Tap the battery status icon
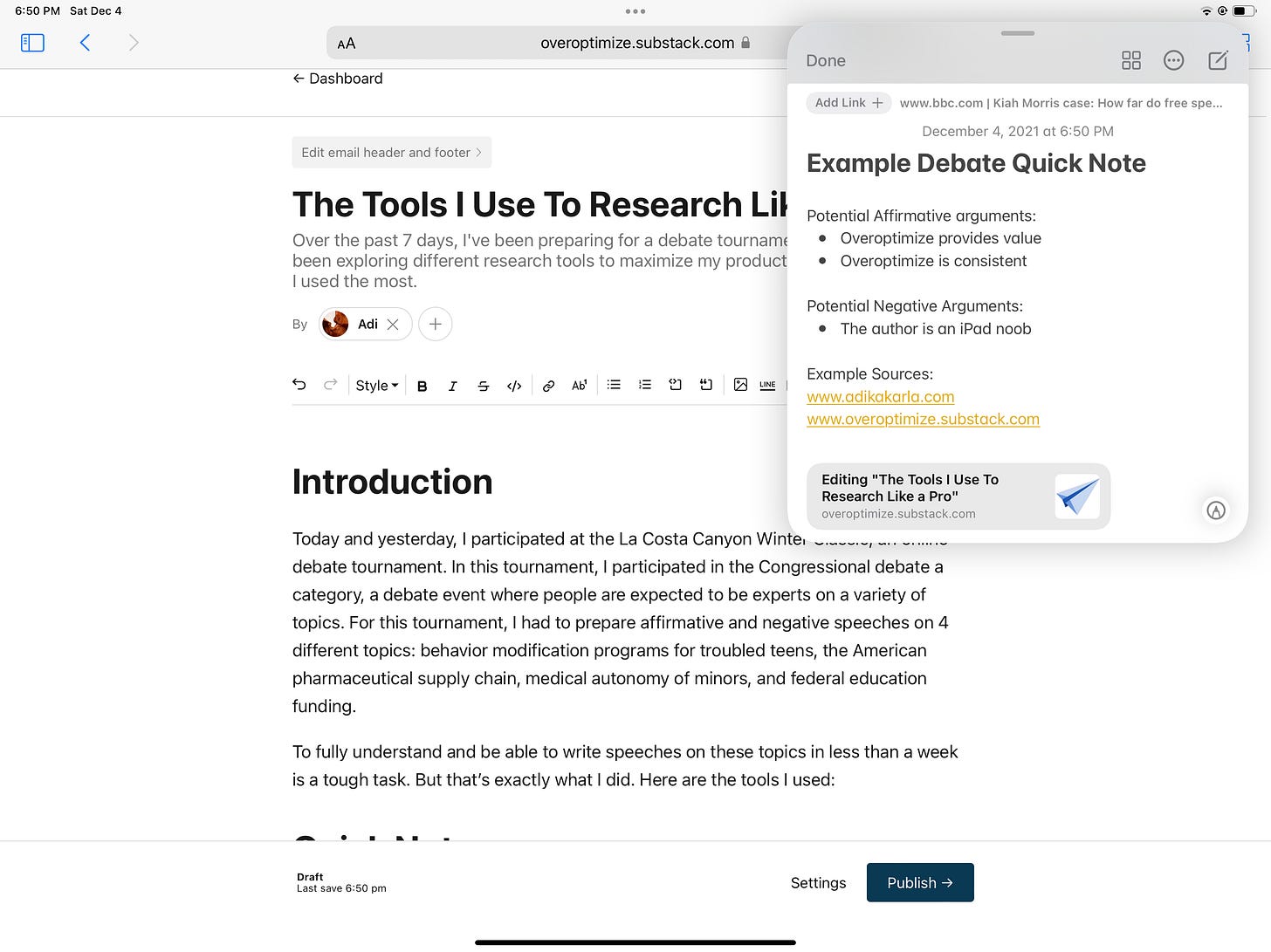This screenshot has width=1271, height=952. (1244, 11)
